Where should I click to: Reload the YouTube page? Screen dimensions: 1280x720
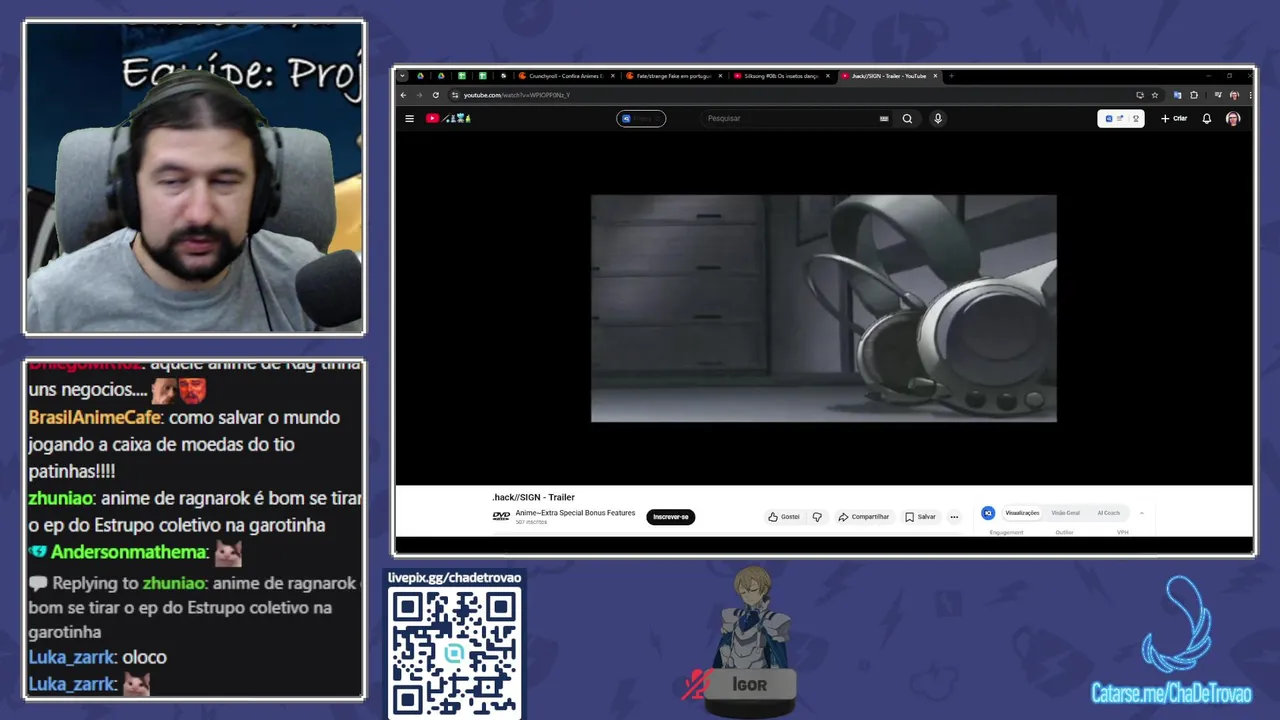(x=435, y=95)
